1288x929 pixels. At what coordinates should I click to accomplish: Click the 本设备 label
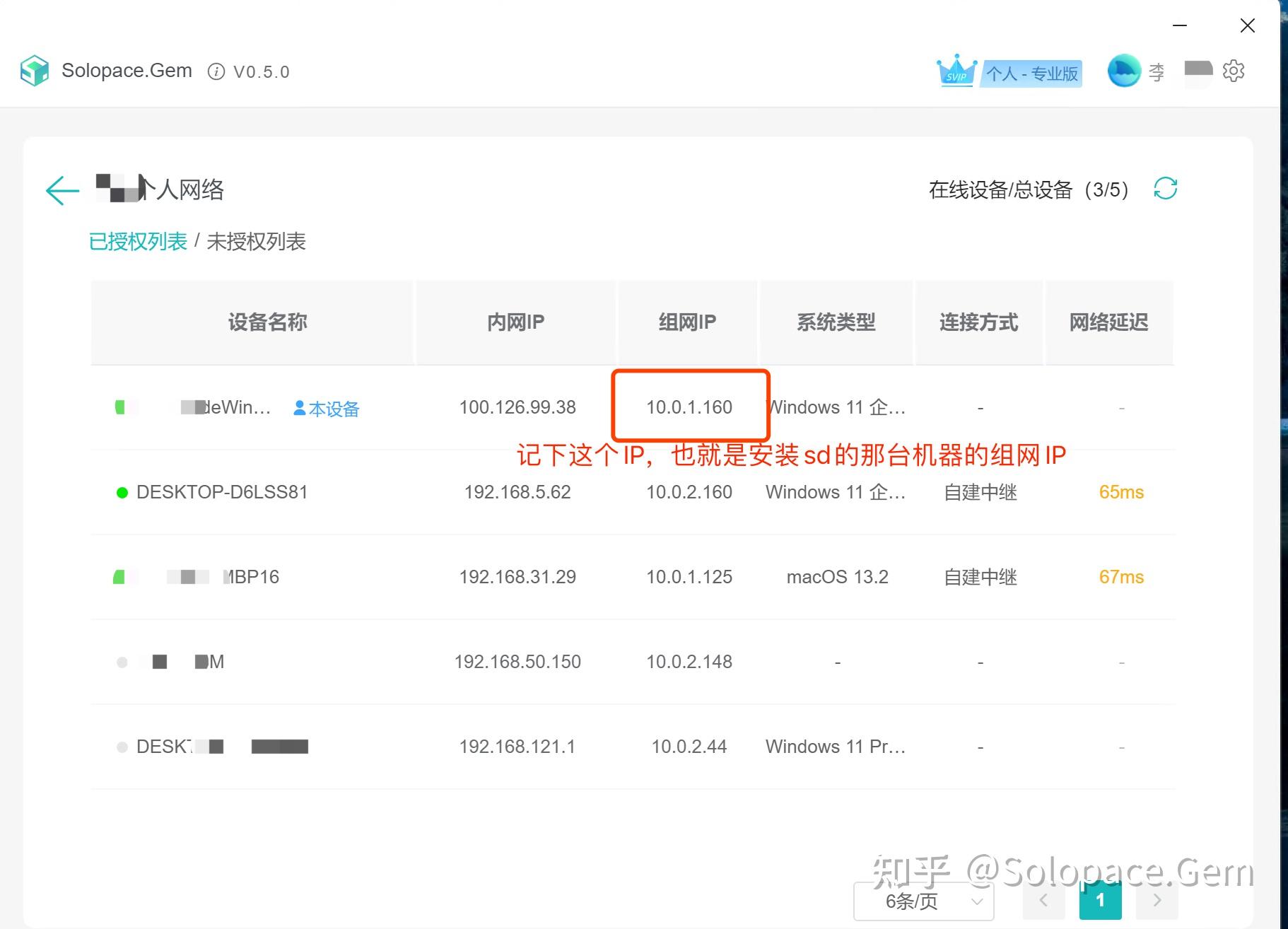point(334,409)
